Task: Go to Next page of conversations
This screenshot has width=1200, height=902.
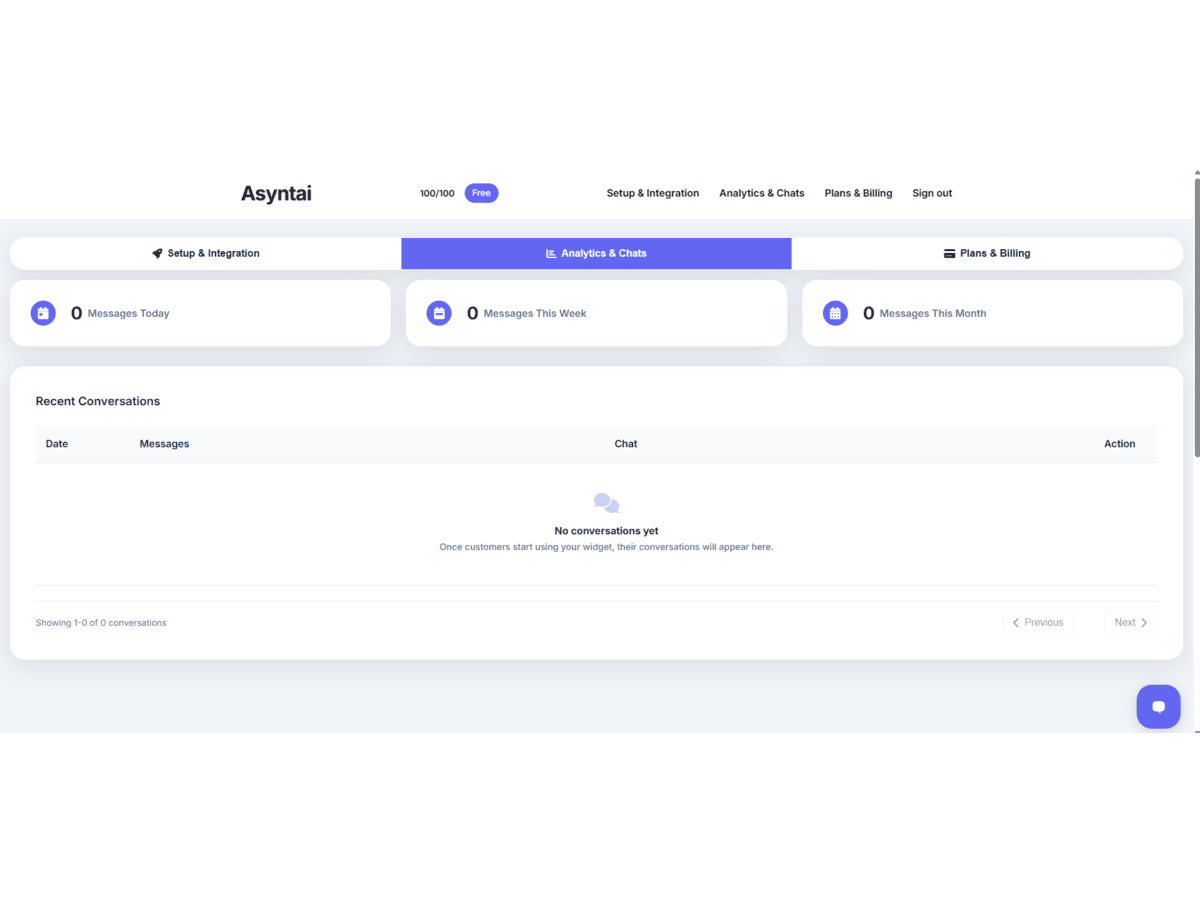Action: point(1130,622)
